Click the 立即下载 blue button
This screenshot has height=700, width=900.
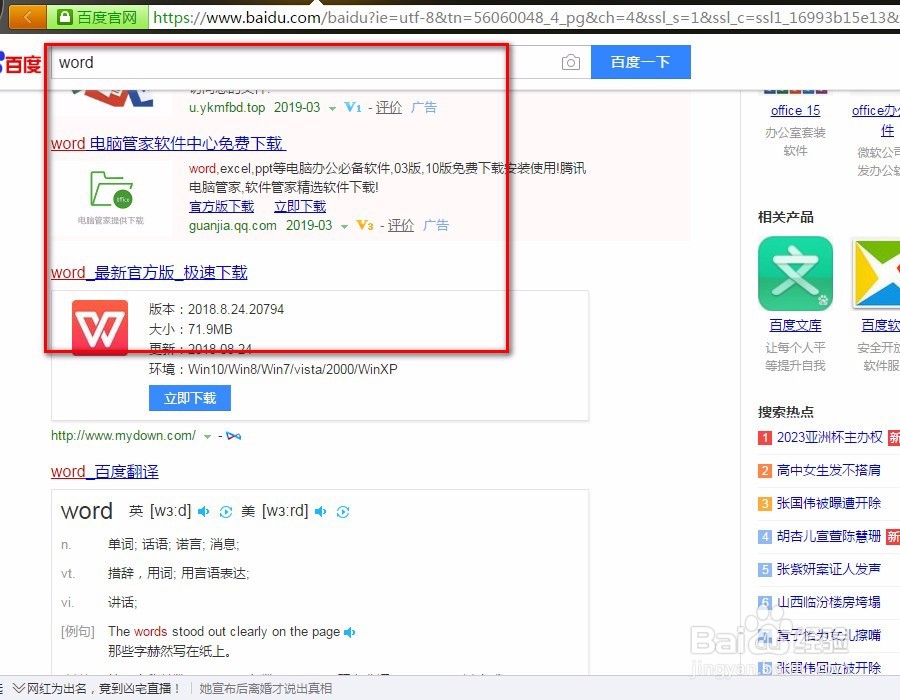[x=190, y=398]
